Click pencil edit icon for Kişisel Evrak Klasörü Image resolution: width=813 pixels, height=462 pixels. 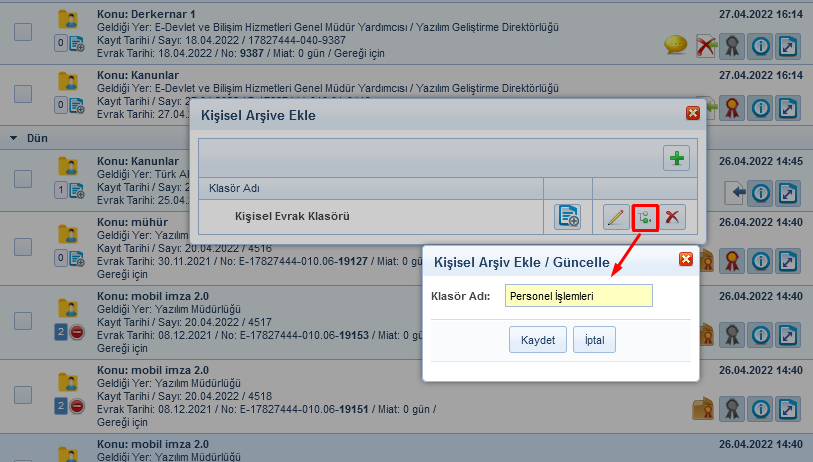coord(616,216)
